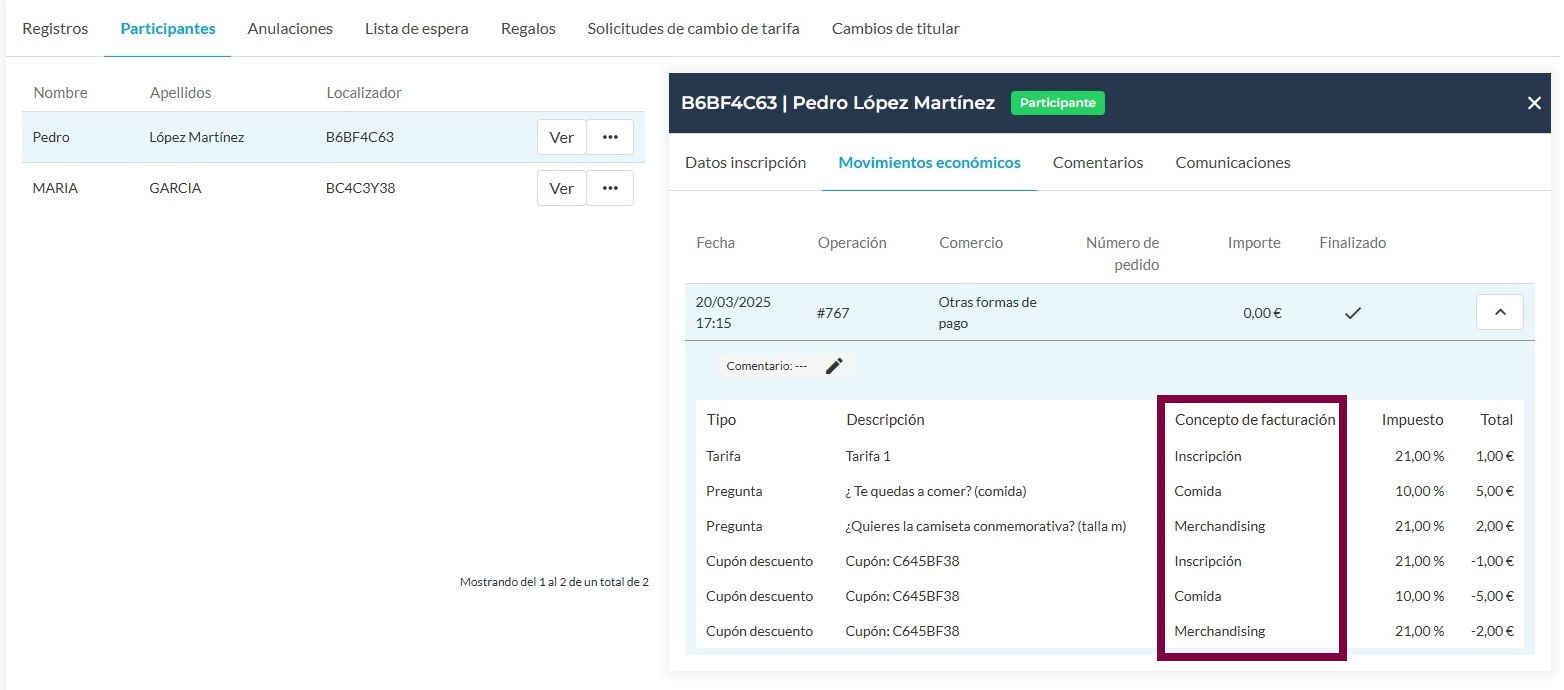Click Ver button for Pedro
The width and height of the screenshot is (1564, 690).
tap(561, 137)
